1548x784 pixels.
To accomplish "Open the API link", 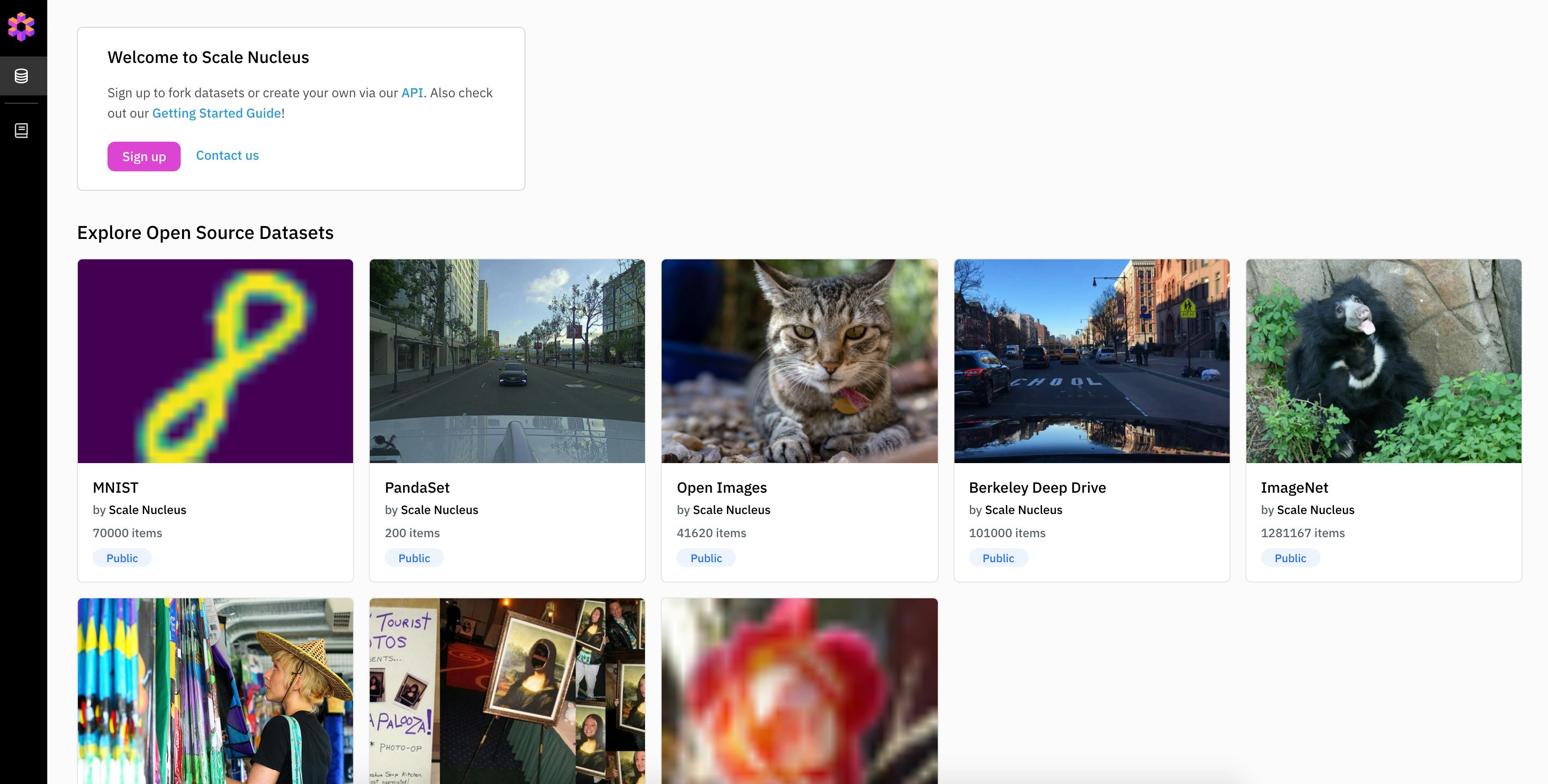I will [412, 93].
